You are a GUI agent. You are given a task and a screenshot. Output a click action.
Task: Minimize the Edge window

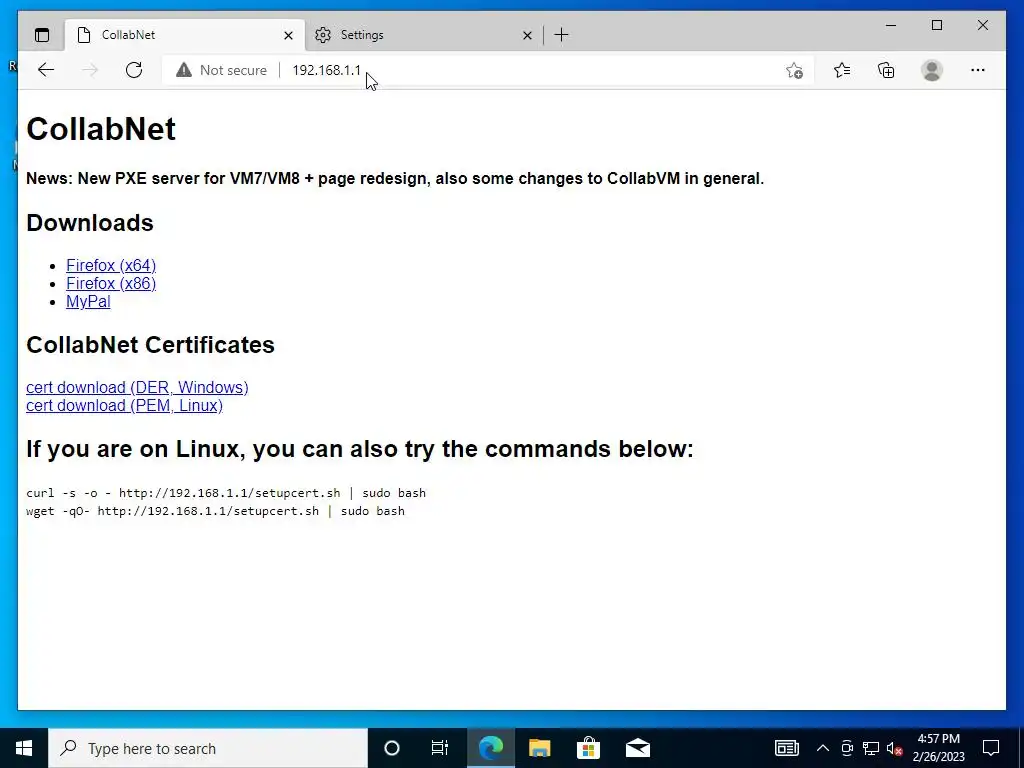click(891, 25)
